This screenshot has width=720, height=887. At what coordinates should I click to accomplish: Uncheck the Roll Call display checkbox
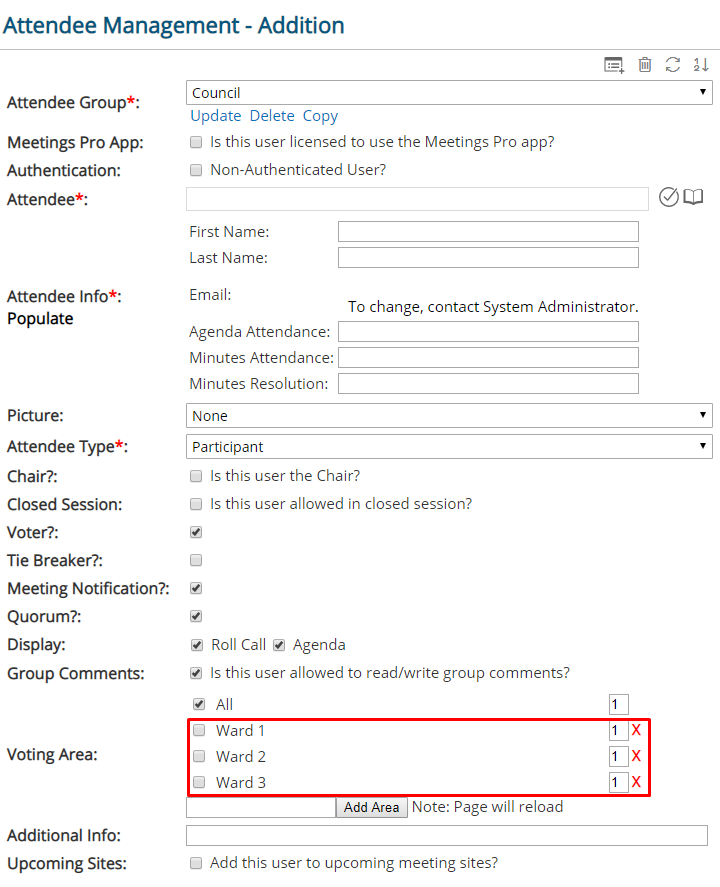(197, 645)
